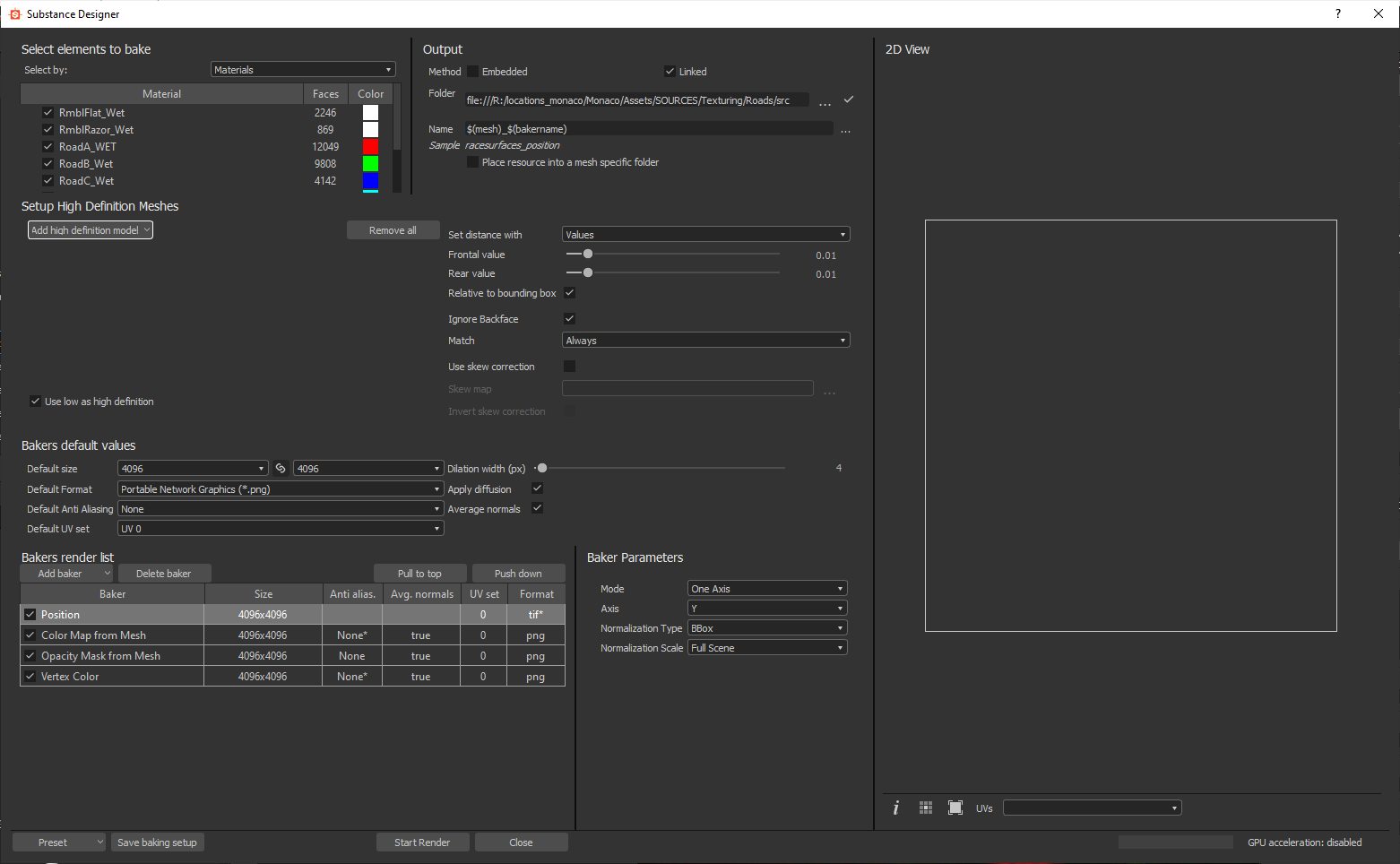Open Set distance with Values dropdown
Screen dimensions: 1400x864
click(x=705, y=235)
